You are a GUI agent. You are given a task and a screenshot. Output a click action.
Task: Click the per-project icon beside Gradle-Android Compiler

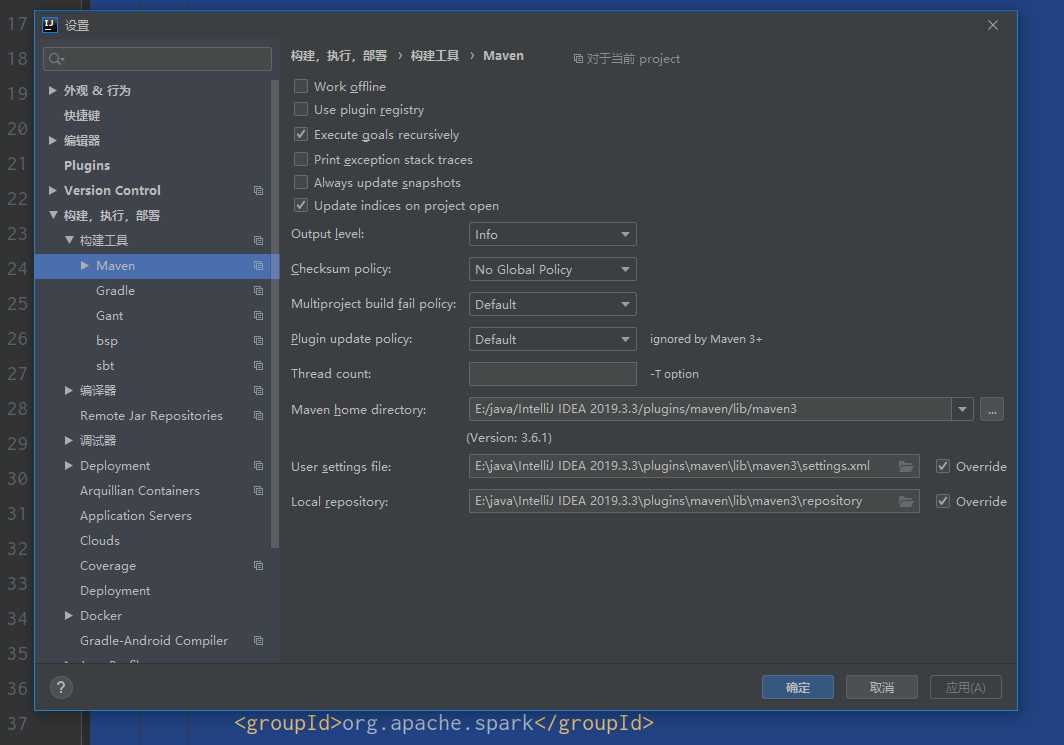pyautogui.click(x=259, y=641)
